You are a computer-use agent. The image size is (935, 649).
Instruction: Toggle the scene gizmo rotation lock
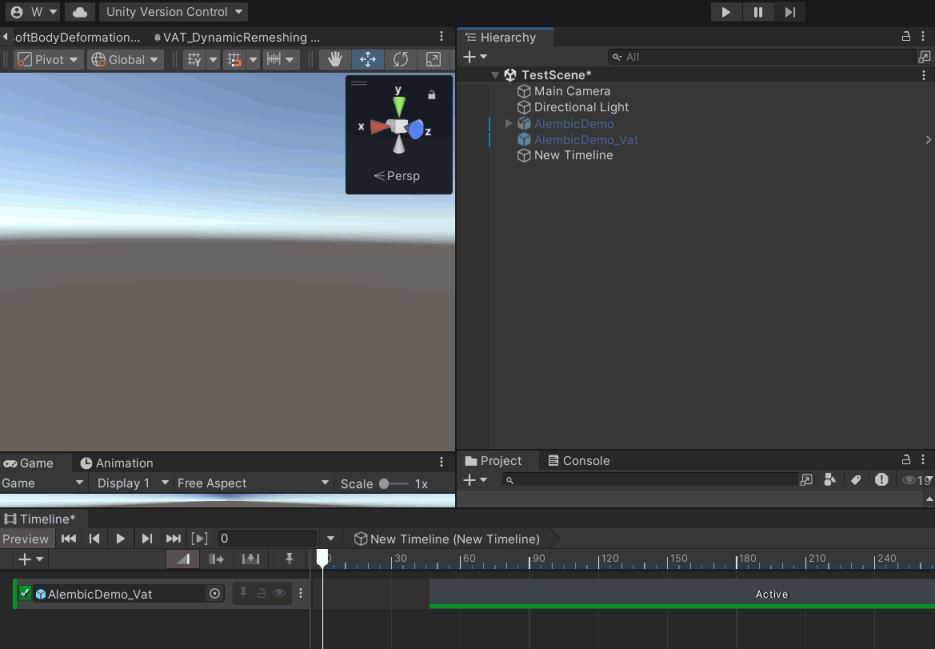[x=432, y=94]
